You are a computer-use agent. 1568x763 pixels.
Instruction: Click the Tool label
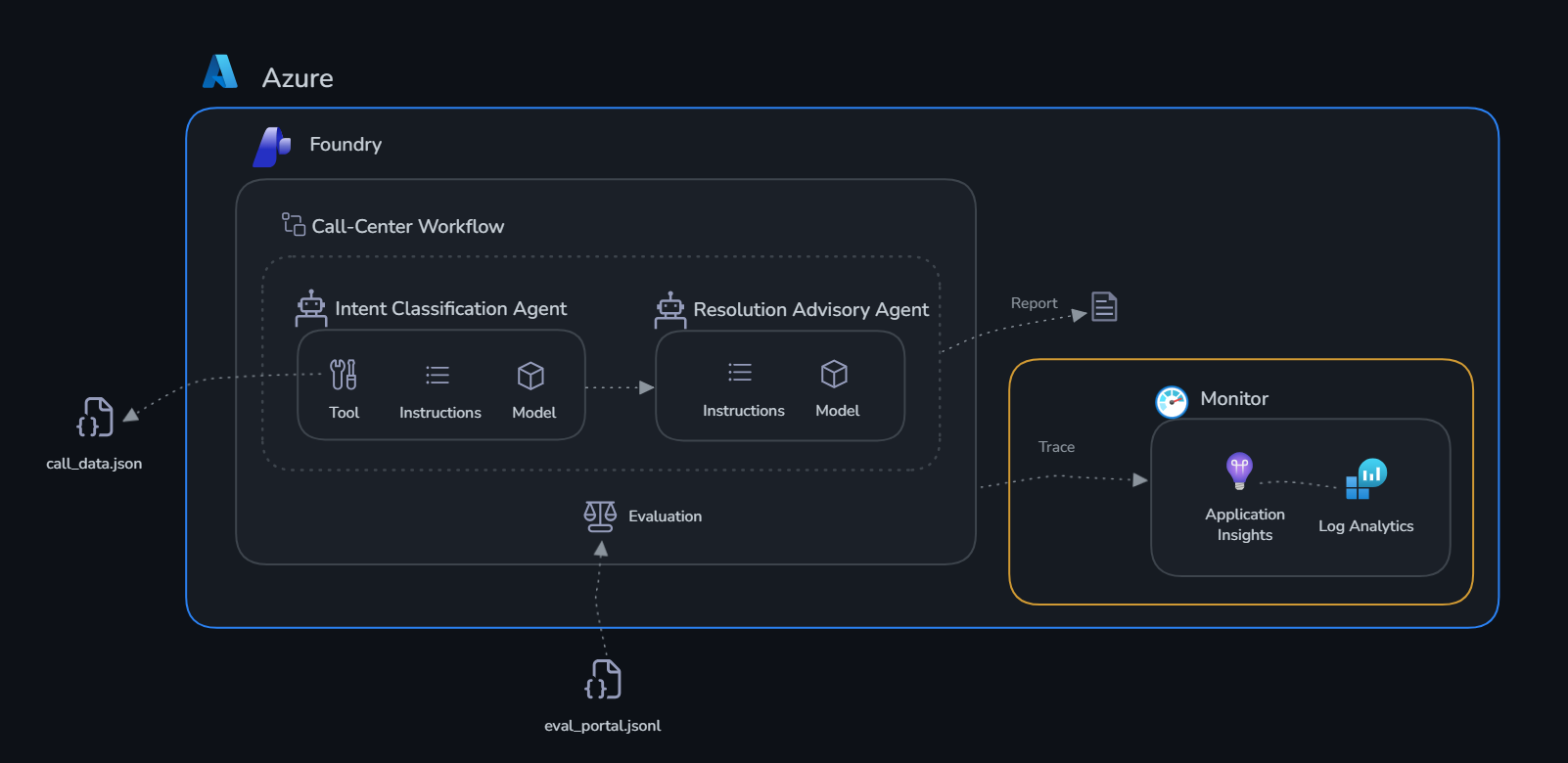(x=345, y=413)
